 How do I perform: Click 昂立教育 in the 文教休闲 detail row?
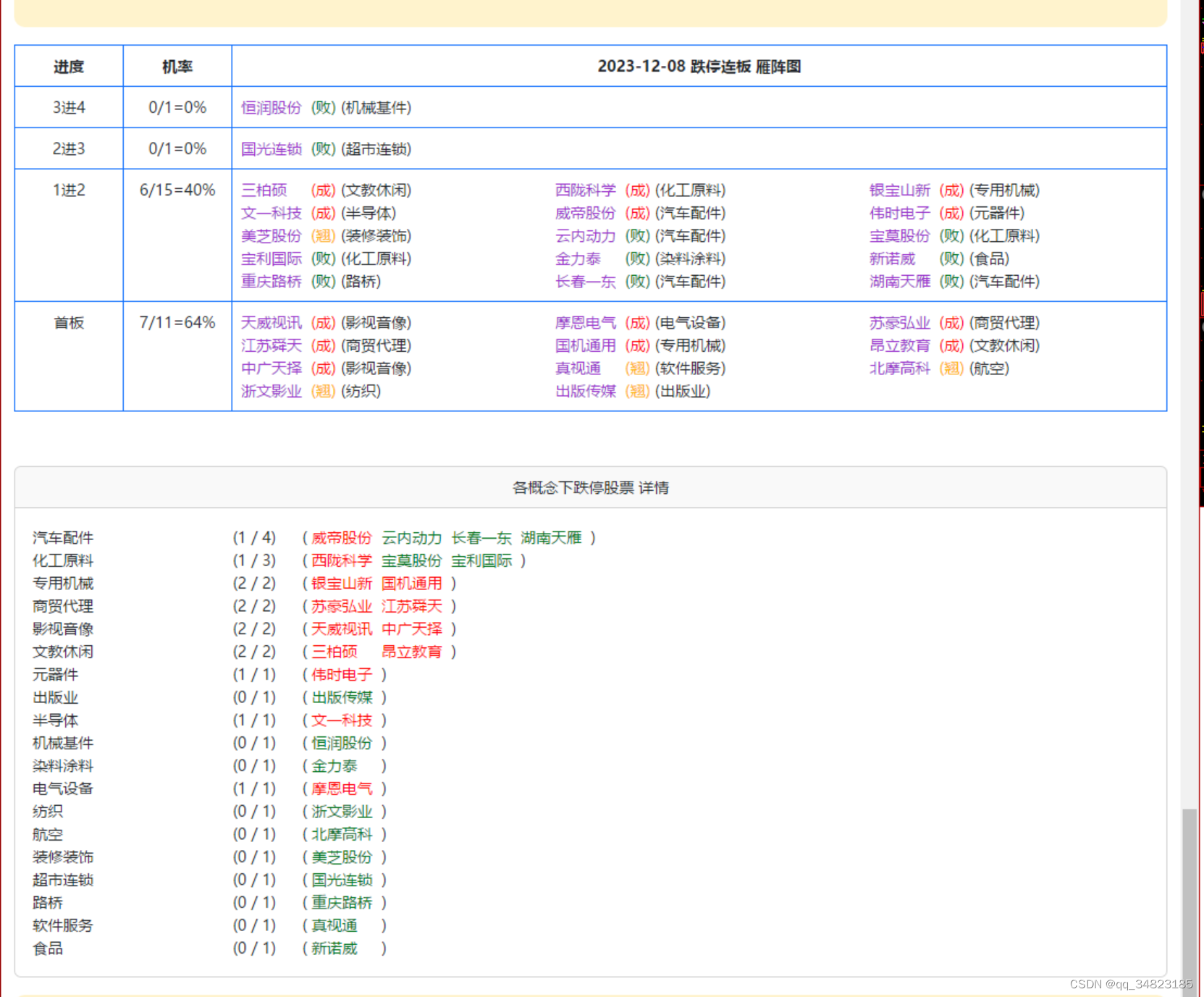412,652
